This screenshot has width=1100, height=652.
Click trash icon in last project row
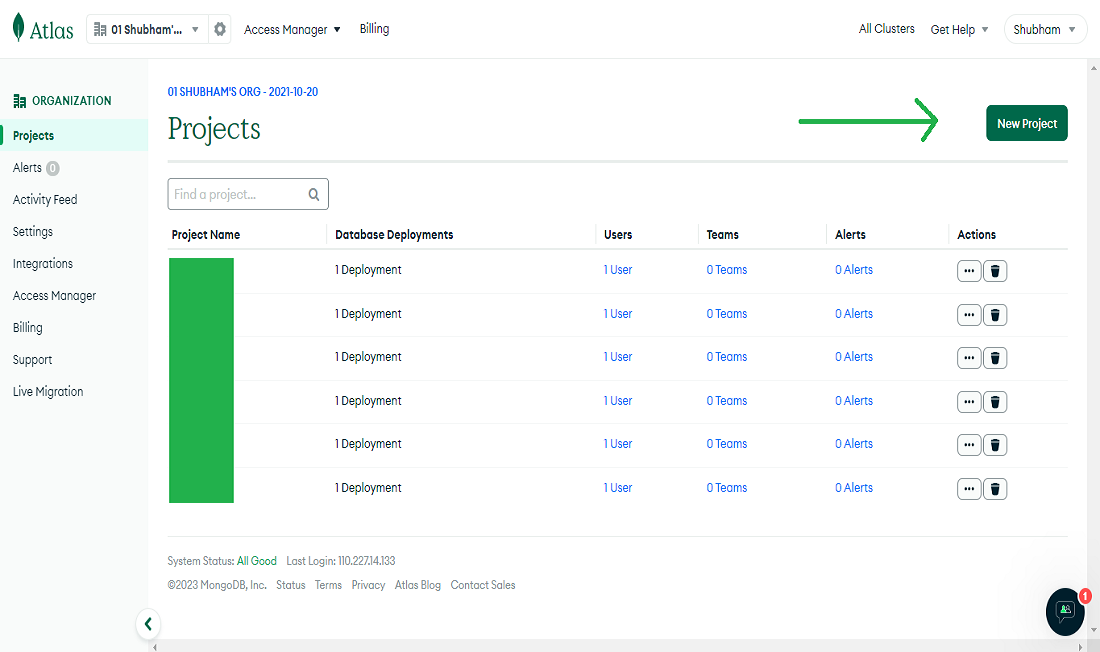(x=995, y=489)
